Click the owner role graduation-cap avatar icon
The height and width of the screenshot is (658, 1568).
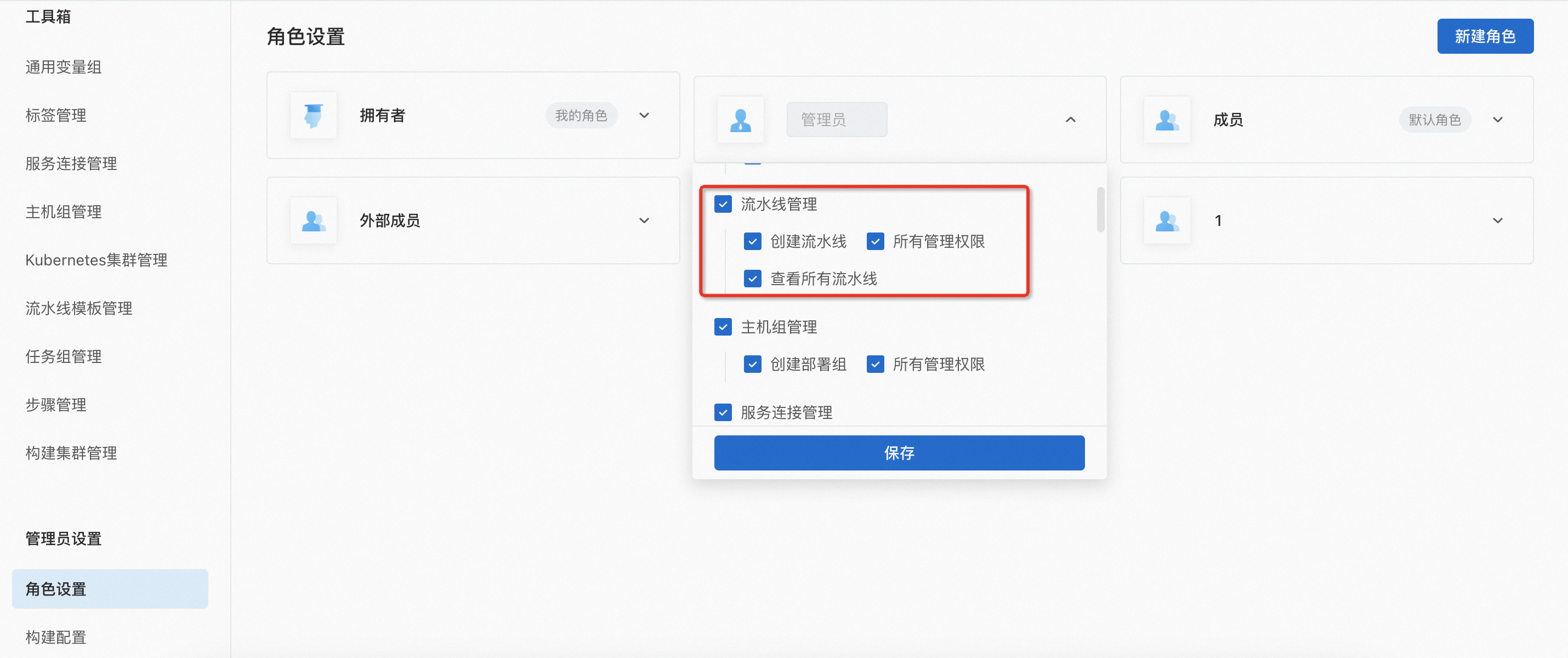(314, 115)
